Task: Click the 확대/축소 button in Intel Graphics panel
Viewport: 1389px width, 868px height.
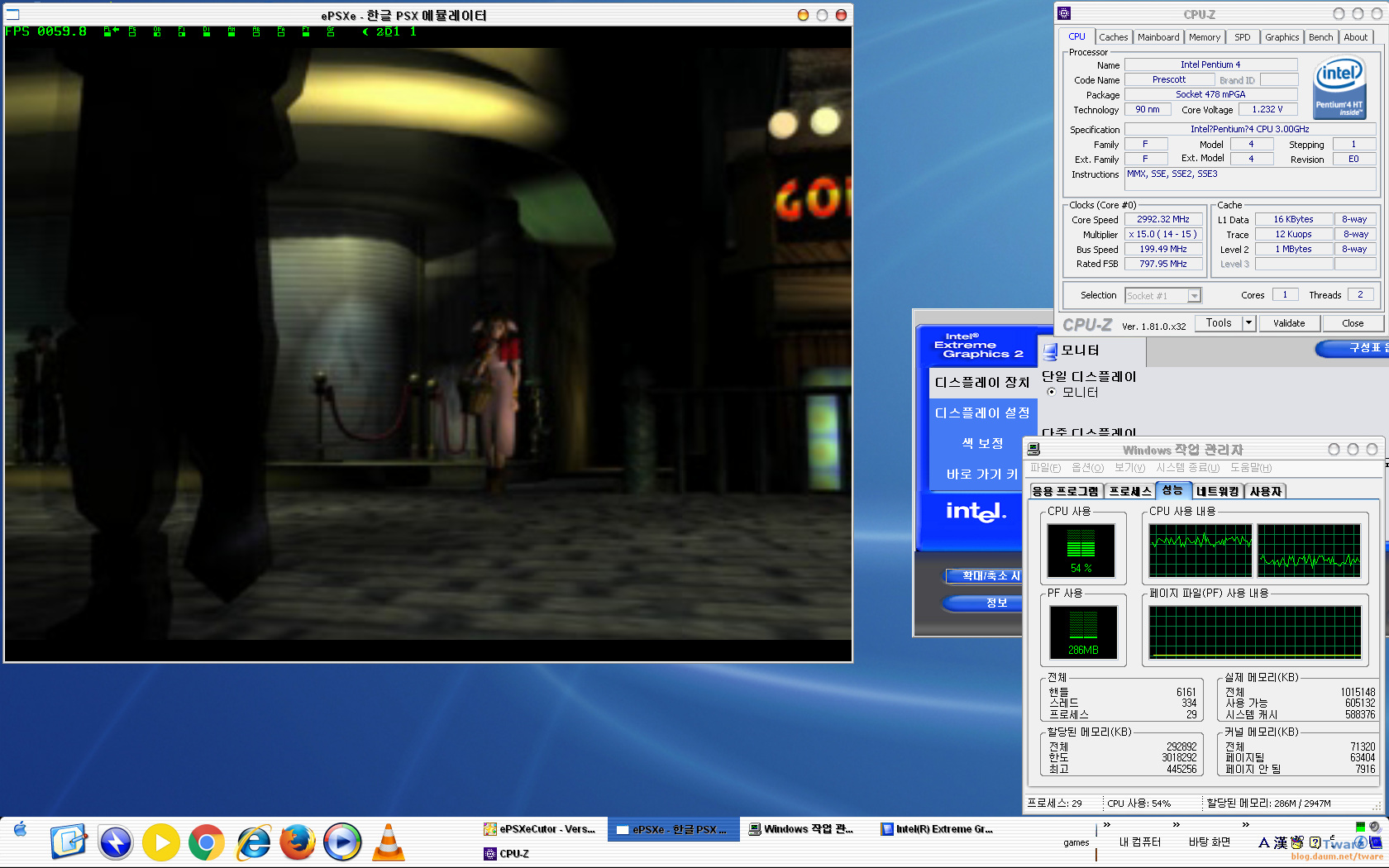Action: (x=985, y=575)
